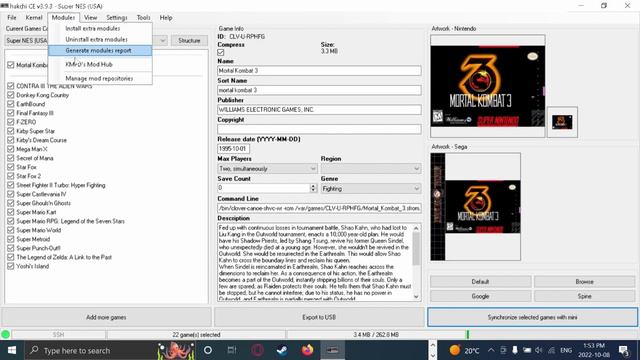Select the Sega artwork preview
Image resolution: width=640 pixels, height=360 pixels.
(476, 207)
